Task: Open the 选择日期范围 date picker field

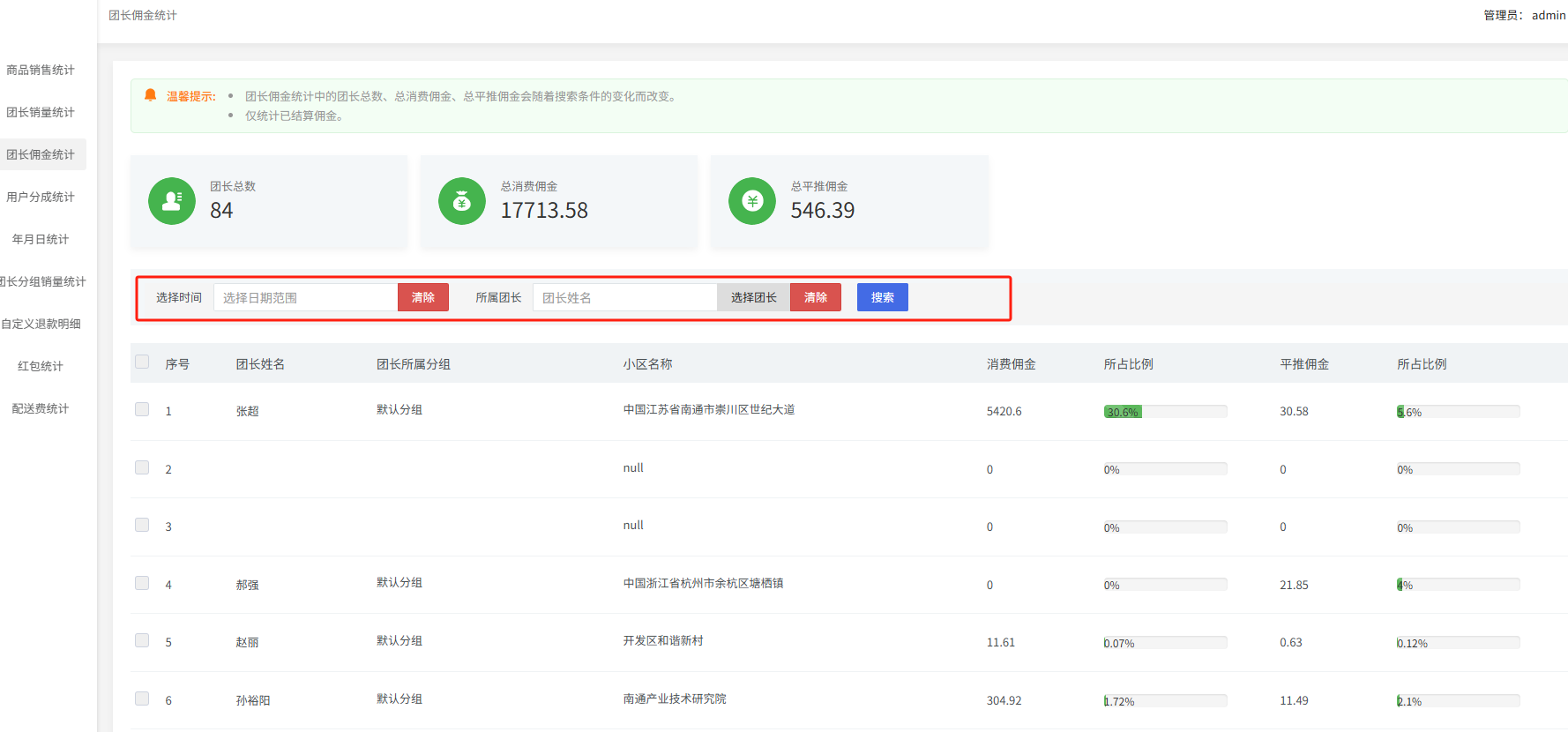Action: pos(305,297)
